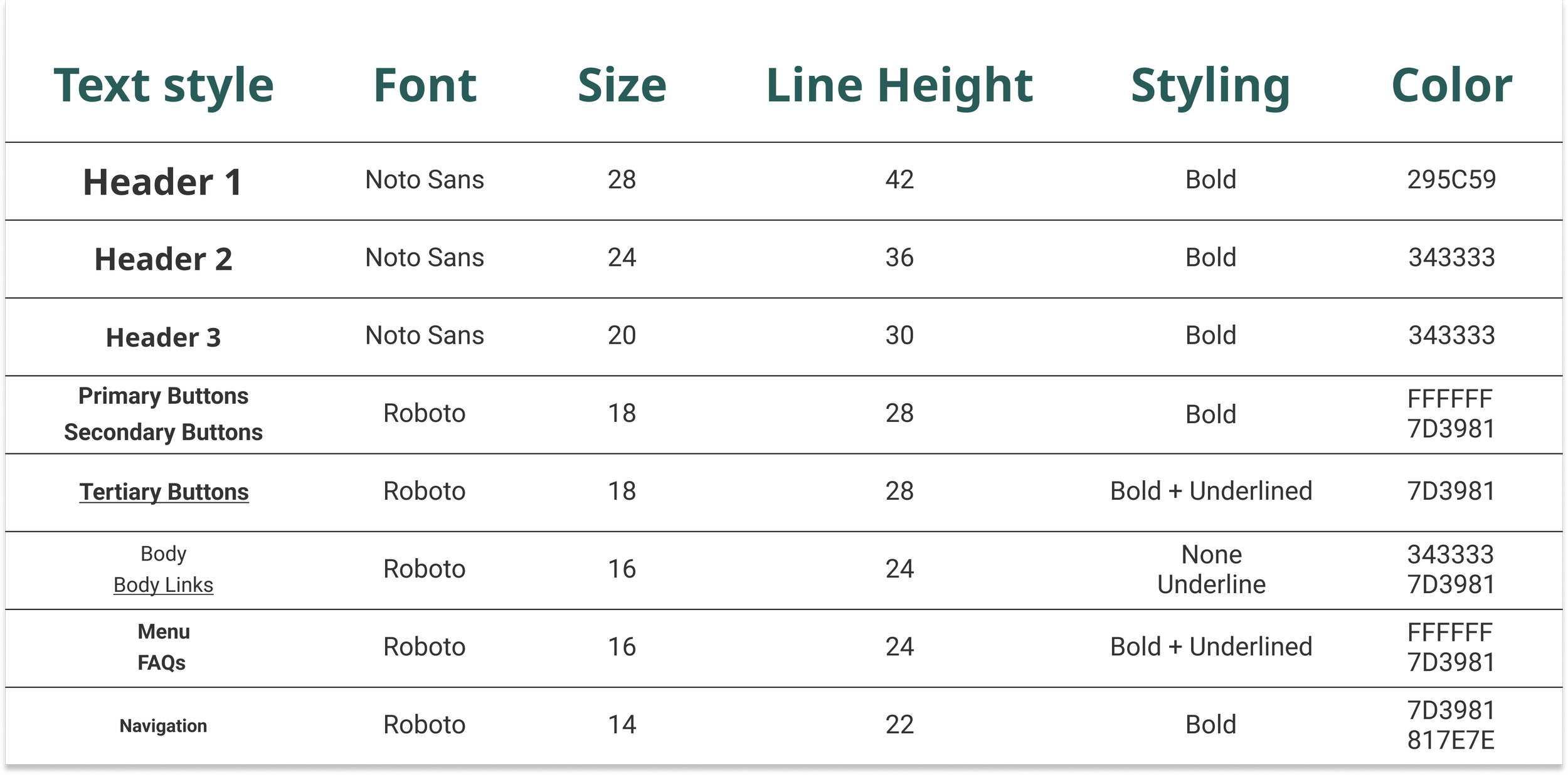Select the Color column header
The height and width of the screenshot is (775, 1568).
[1451, 85]
